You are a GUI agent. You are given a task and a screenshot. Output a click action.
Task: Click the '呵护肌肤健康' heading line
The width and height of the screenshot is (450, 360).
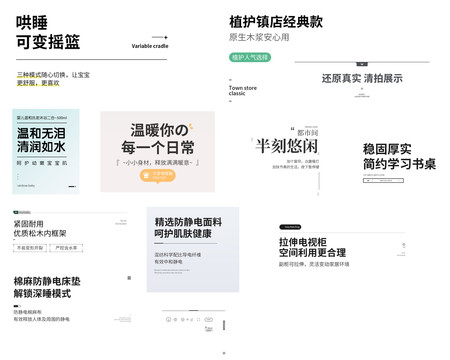point(183,233)
